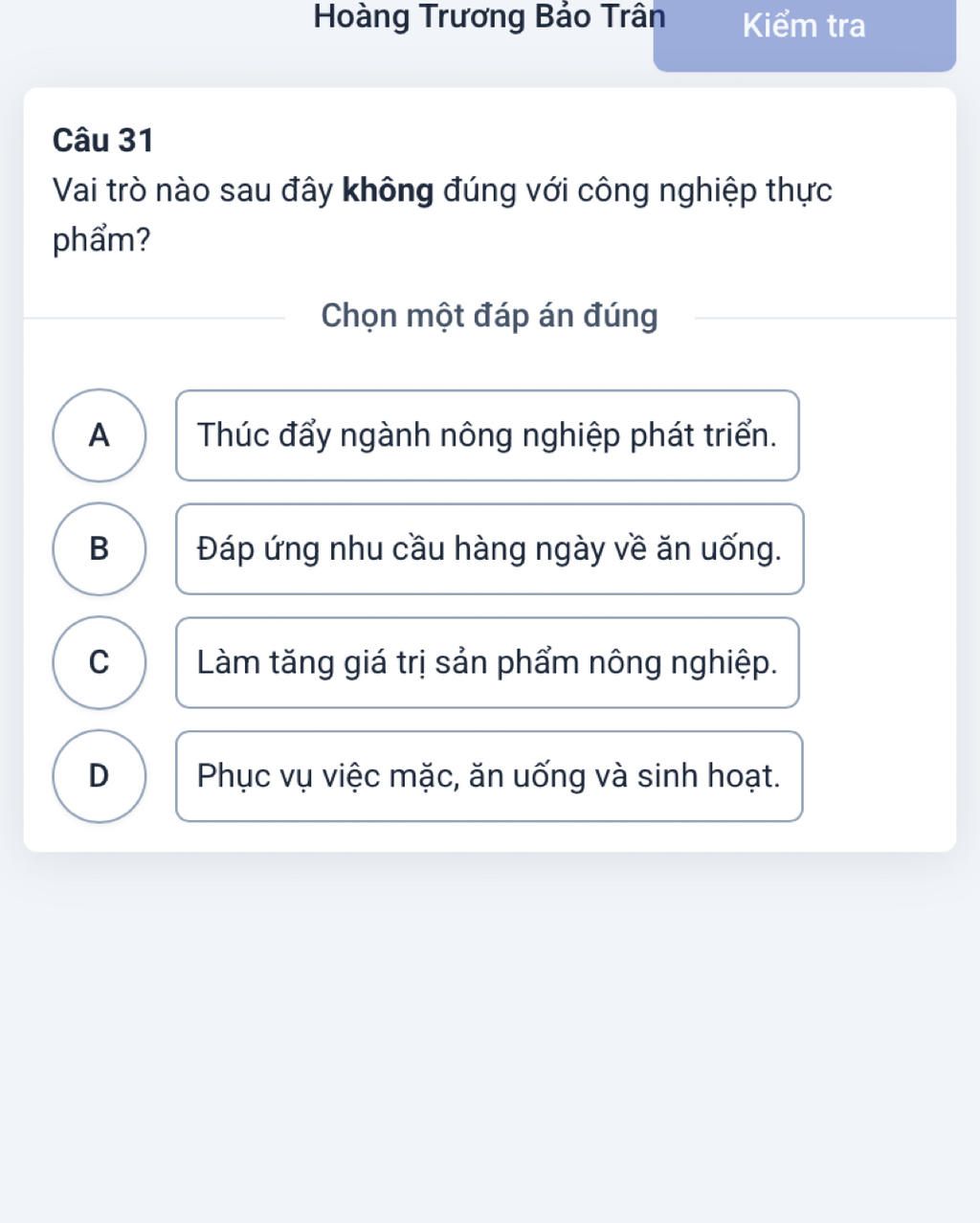Click the blank card space right of answer D
The width and height of the screenshot is (980, 1223).
click(x=879, y=776)
